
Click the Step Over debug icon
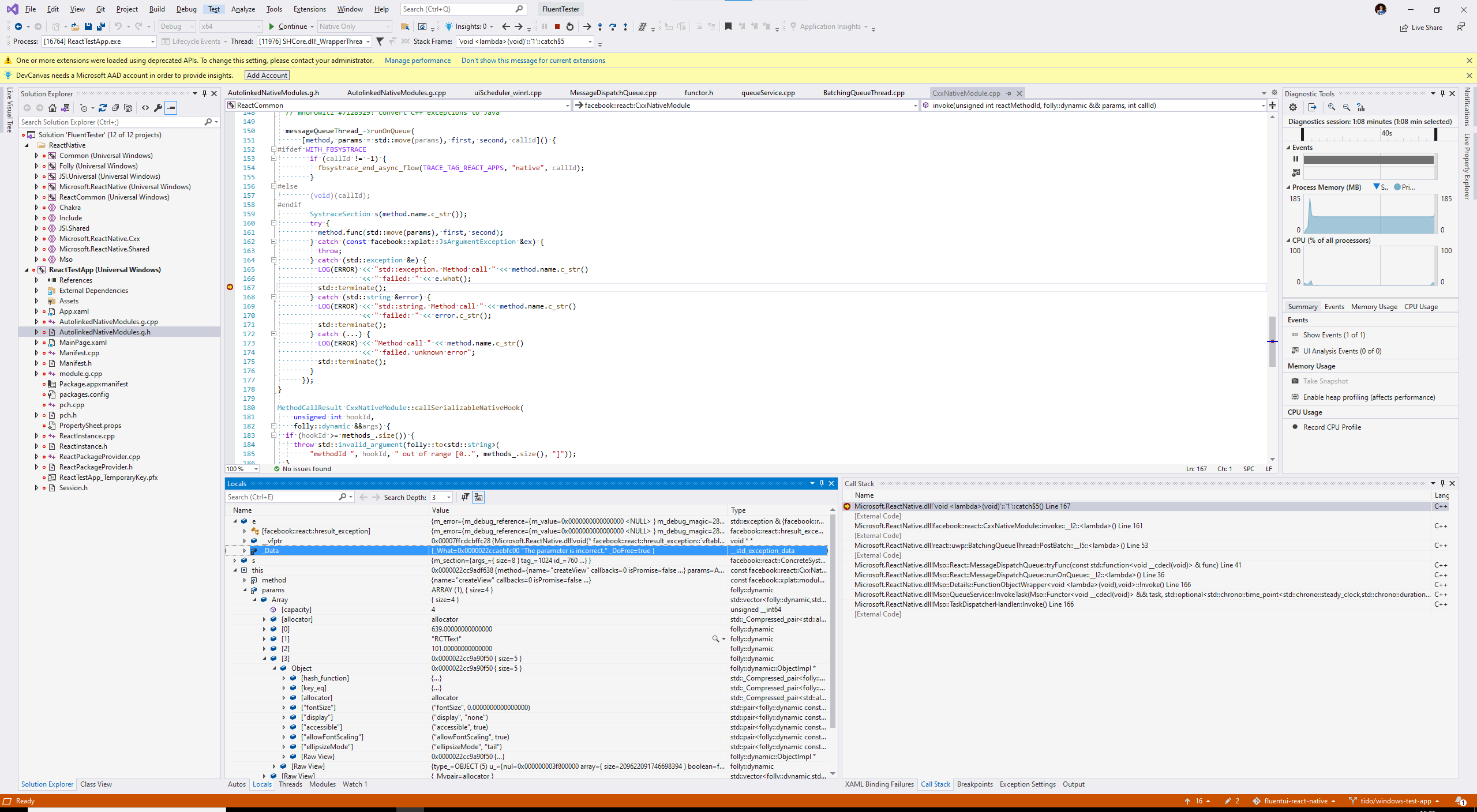612,27
